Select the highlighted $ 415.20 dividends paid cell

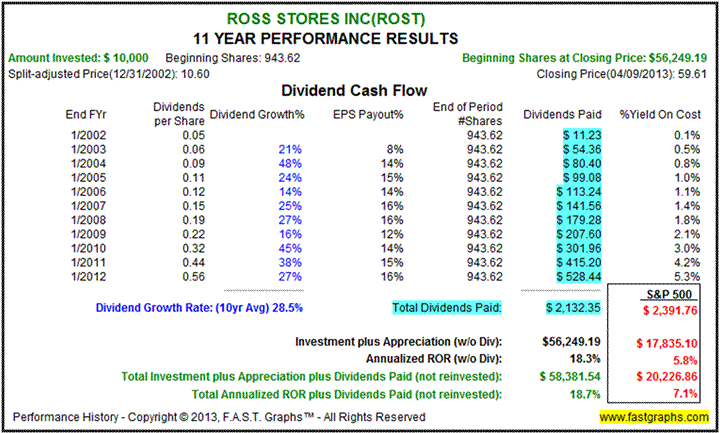pos(579,263)
